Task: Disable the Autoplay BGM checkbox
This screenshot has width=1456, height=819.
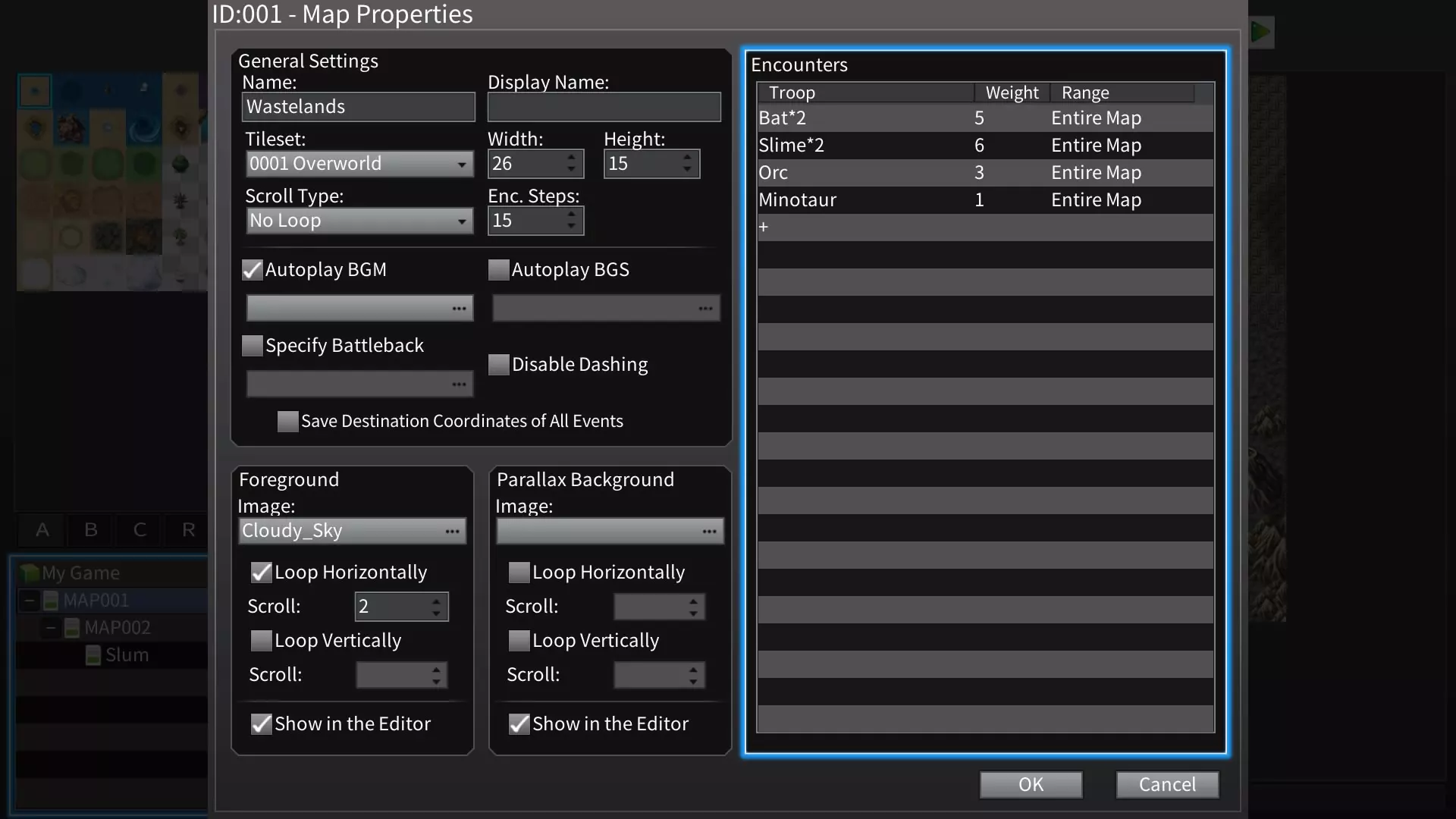Action: pos(251,269)
